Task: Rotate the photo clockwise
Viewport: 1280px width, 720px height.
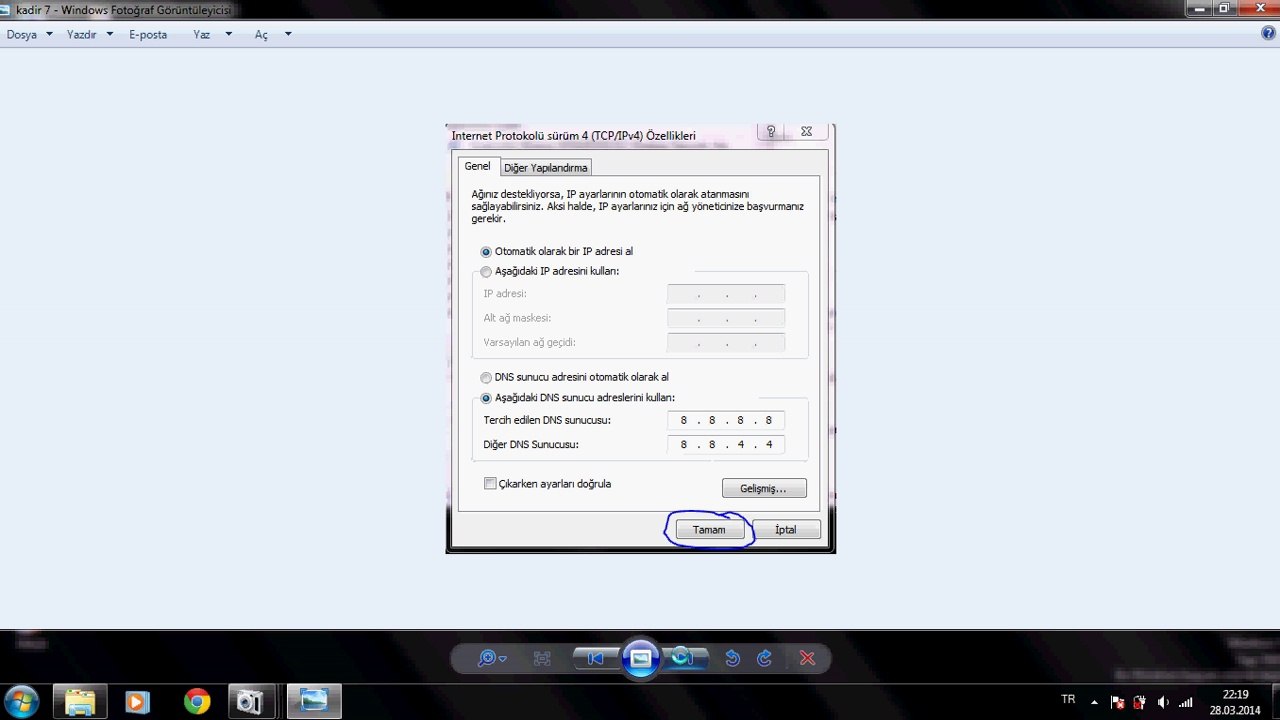Action: tap(765, 658)
